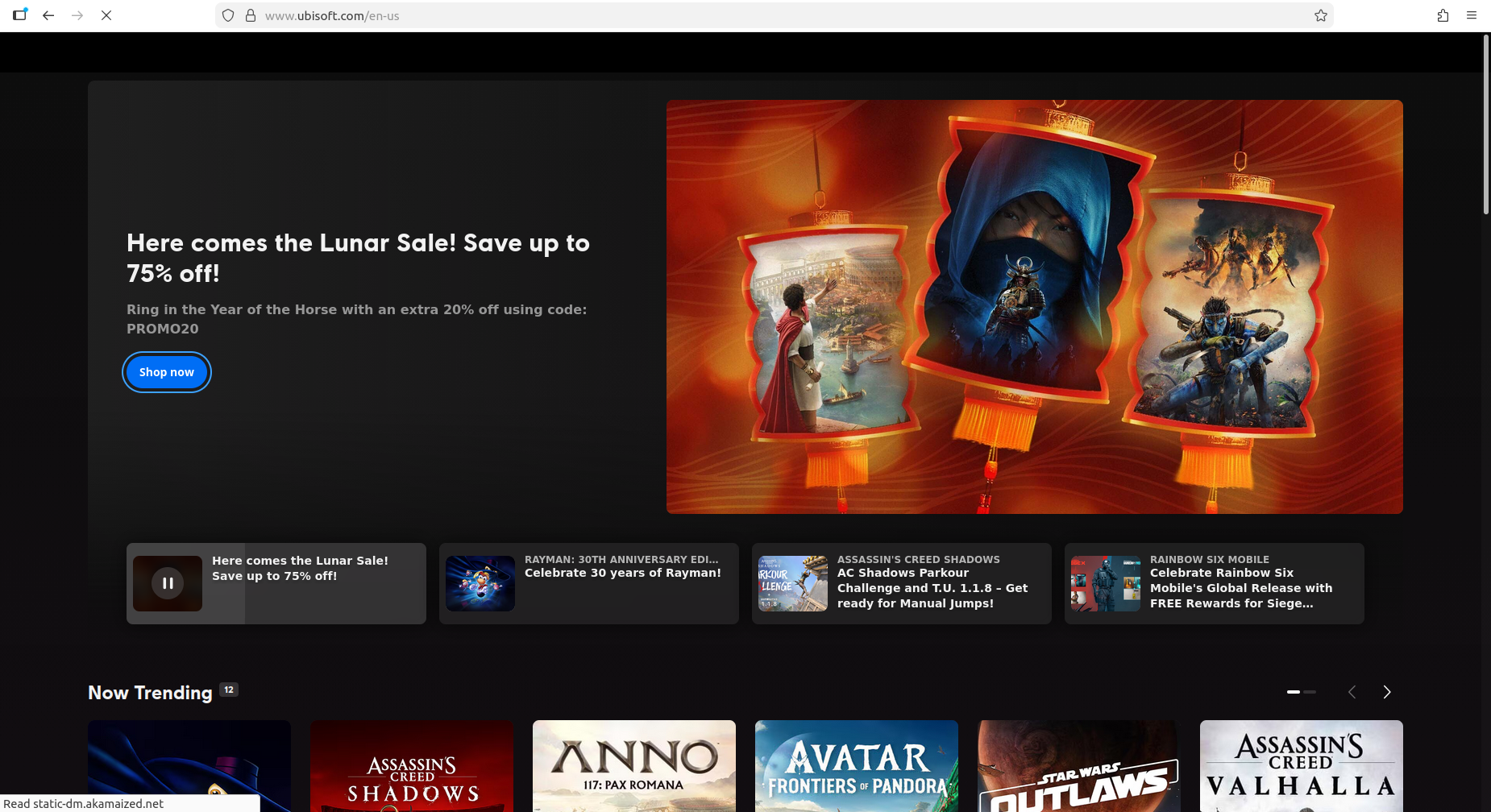Image resolution: width=1491 pixels, height=812 pixels.
Task: Click the padlock site info icon
Action: [x=251, y=15]
